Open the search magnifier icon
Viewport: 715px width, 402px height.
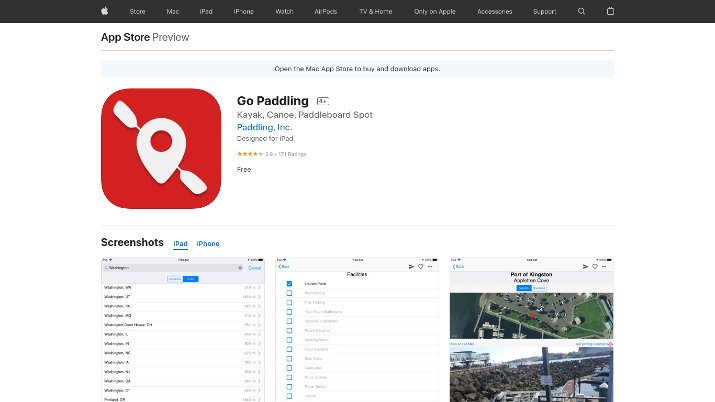point(581,11)
